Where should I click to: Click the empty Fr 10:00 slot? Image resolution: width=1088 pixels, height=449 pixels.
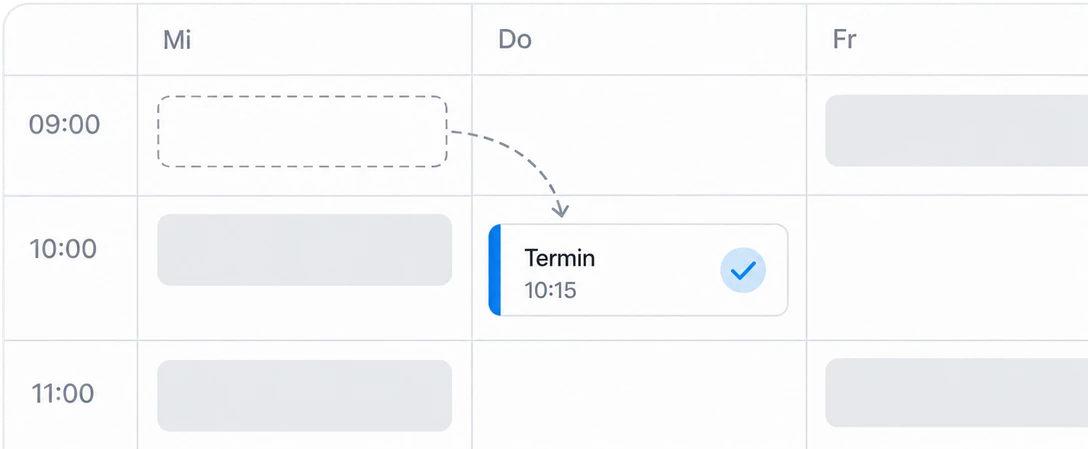coord(947,268)
